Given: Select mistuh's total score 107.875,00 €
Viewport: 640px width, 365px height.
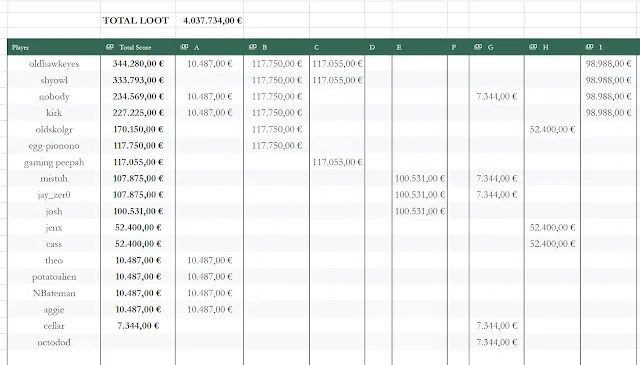Looking at the screenshot, I should [138, 178].
